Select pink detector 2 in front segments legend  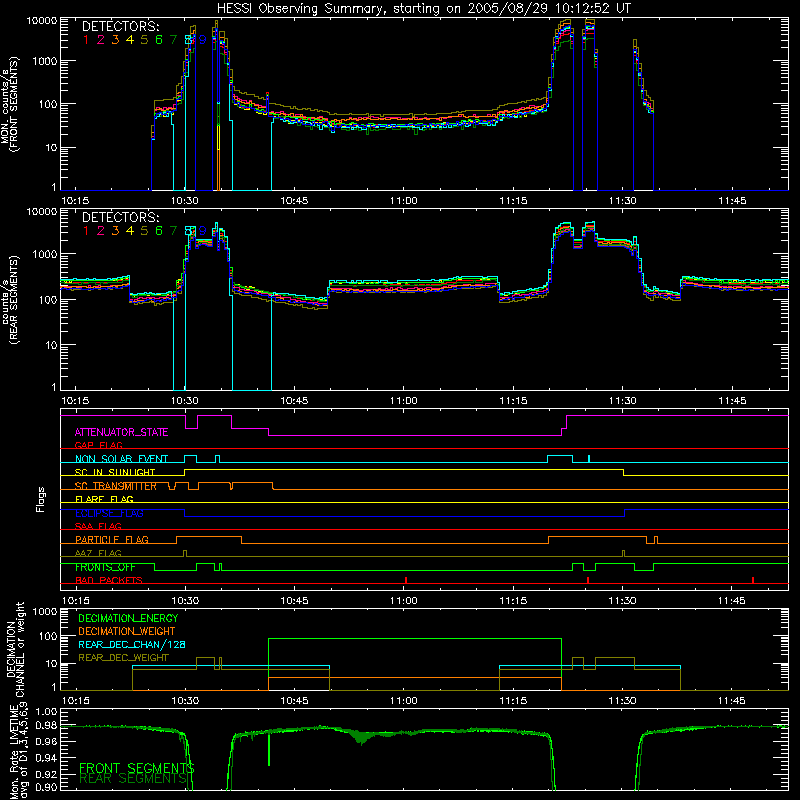coord(101,40)
